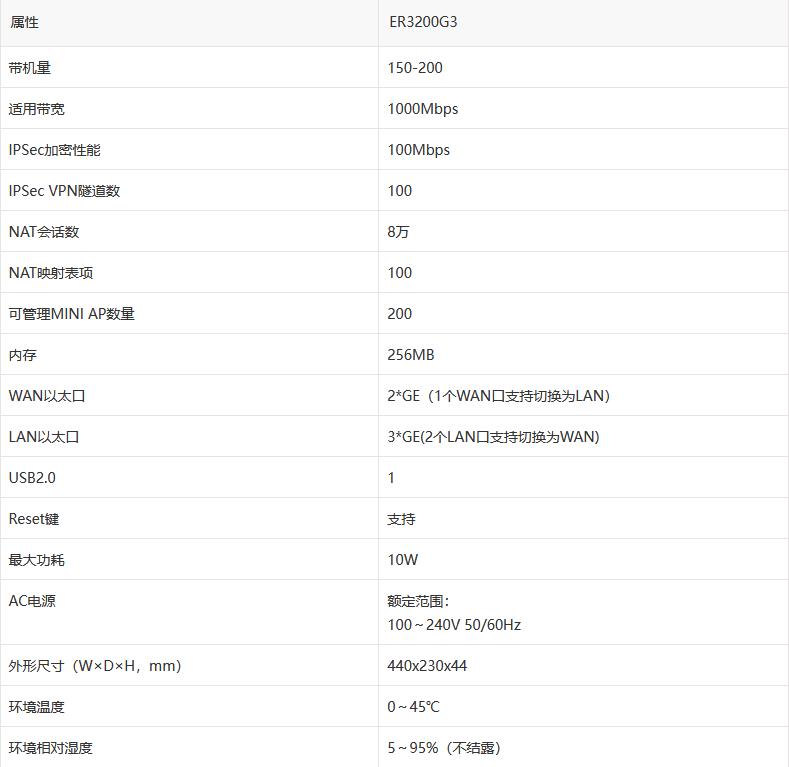Select the '100' value for NAT映射表项

click(400, 273)
